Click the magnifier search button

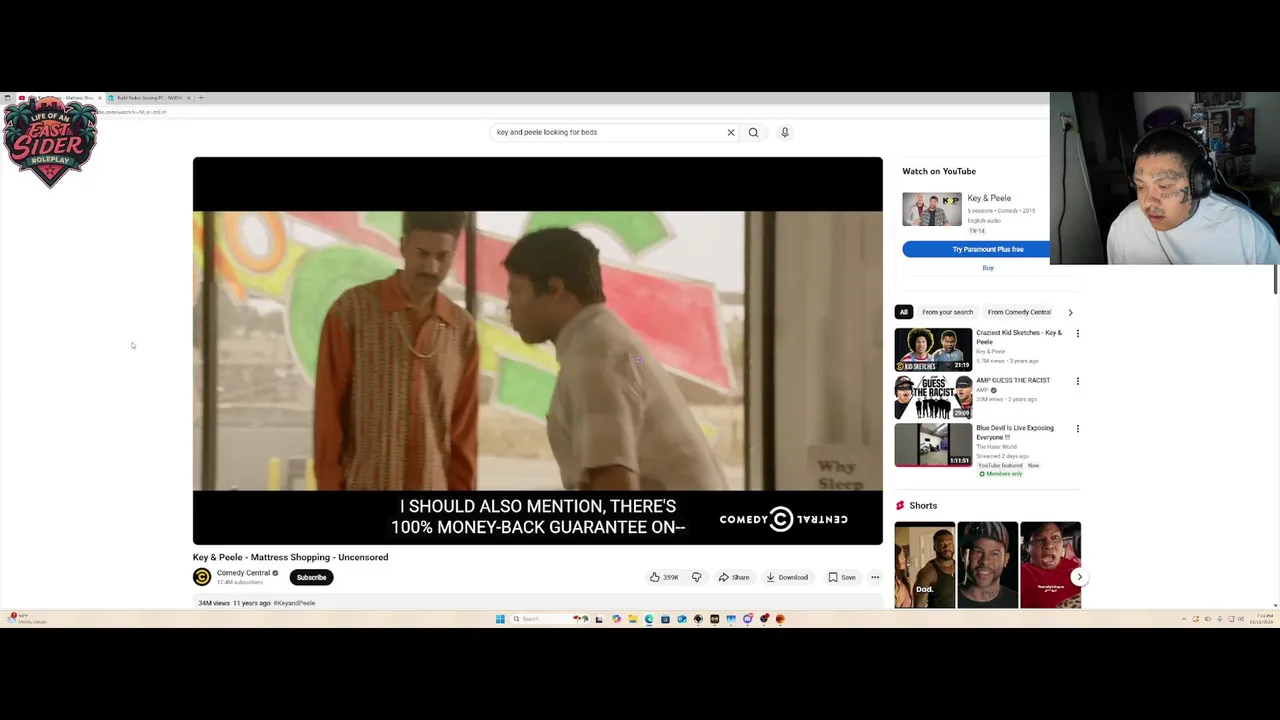[x=753, y=132]
